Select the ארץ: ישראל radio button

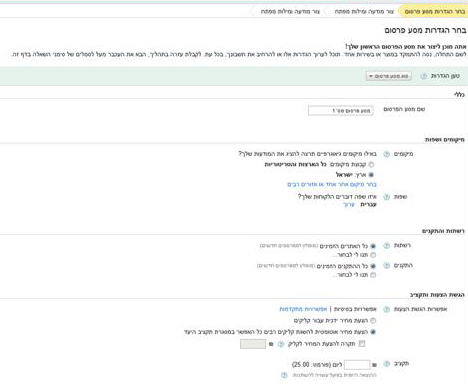pyautogui.click(x=371, y=175)
